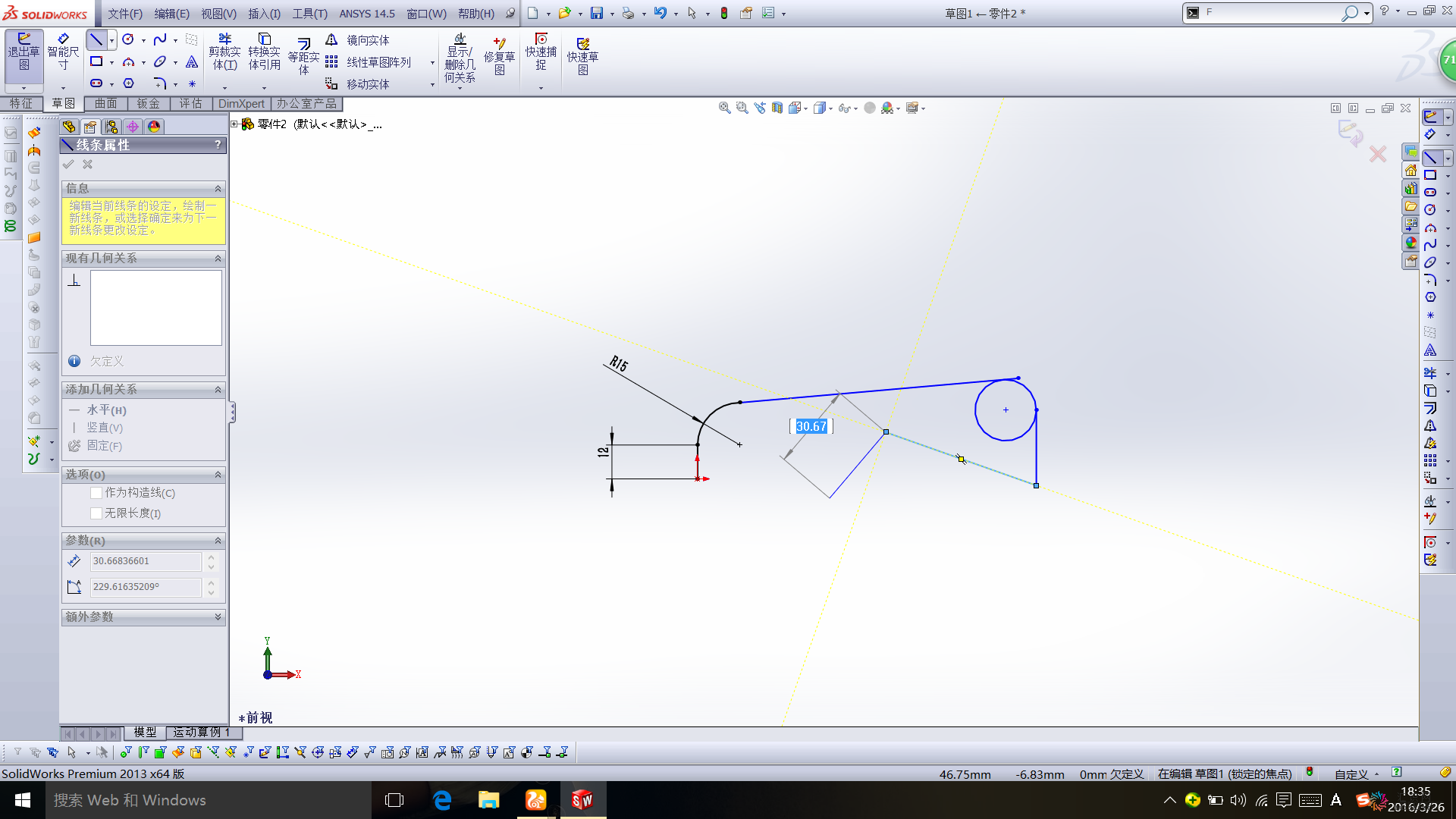Open the 工具(T) menu
Screen dimensions: 1456x819
[310, 14]
